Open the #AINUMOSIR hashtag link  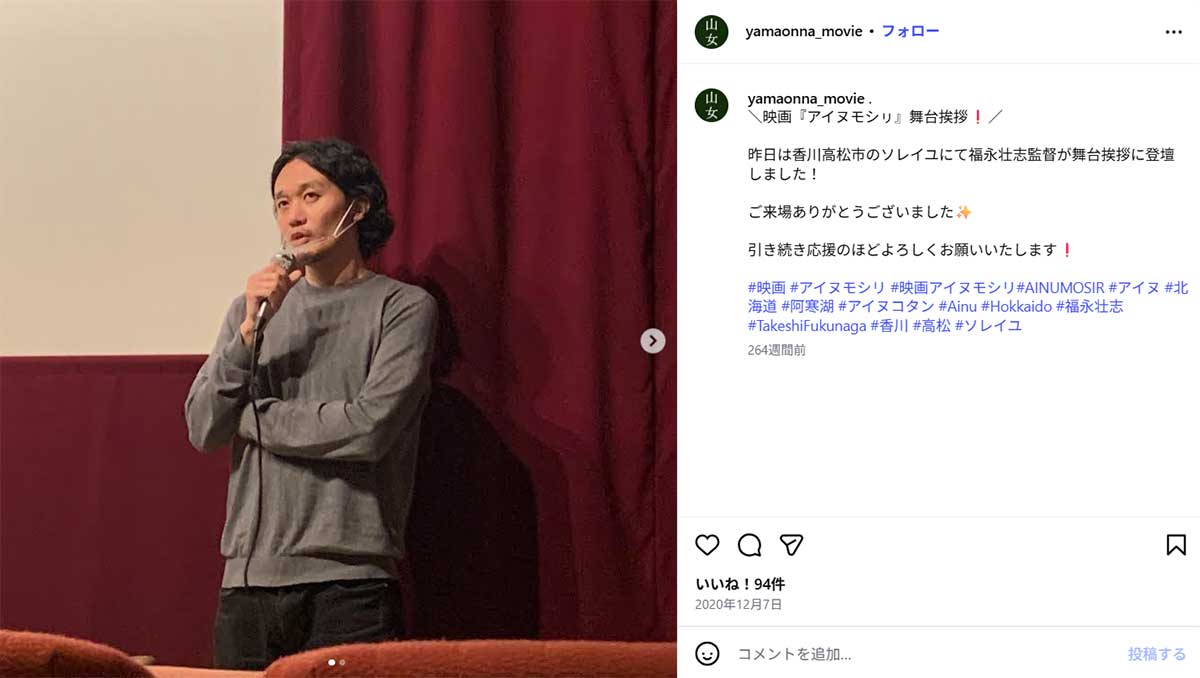(1060, 288)
